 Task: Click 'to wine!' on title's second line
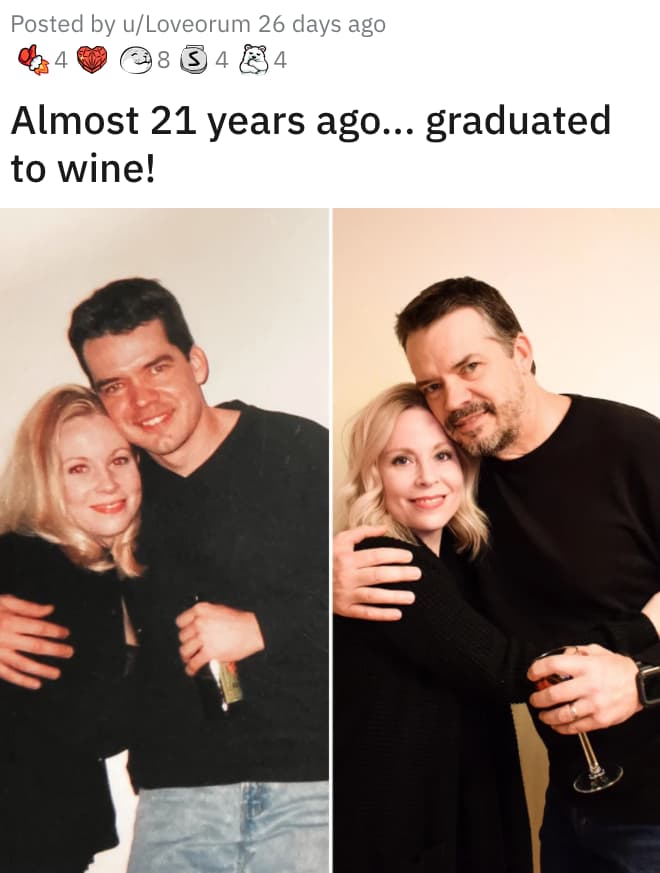83,169
